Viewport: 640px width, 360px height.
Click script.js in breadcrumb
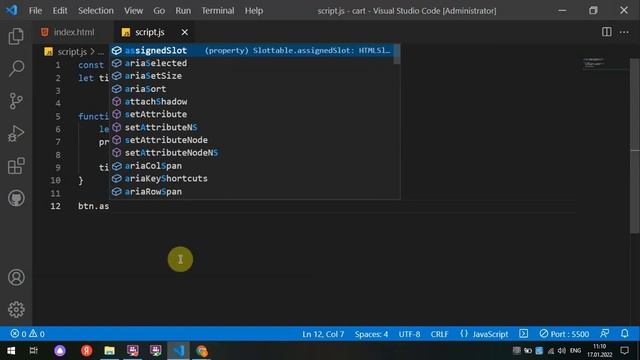click(x=72, y=52)
